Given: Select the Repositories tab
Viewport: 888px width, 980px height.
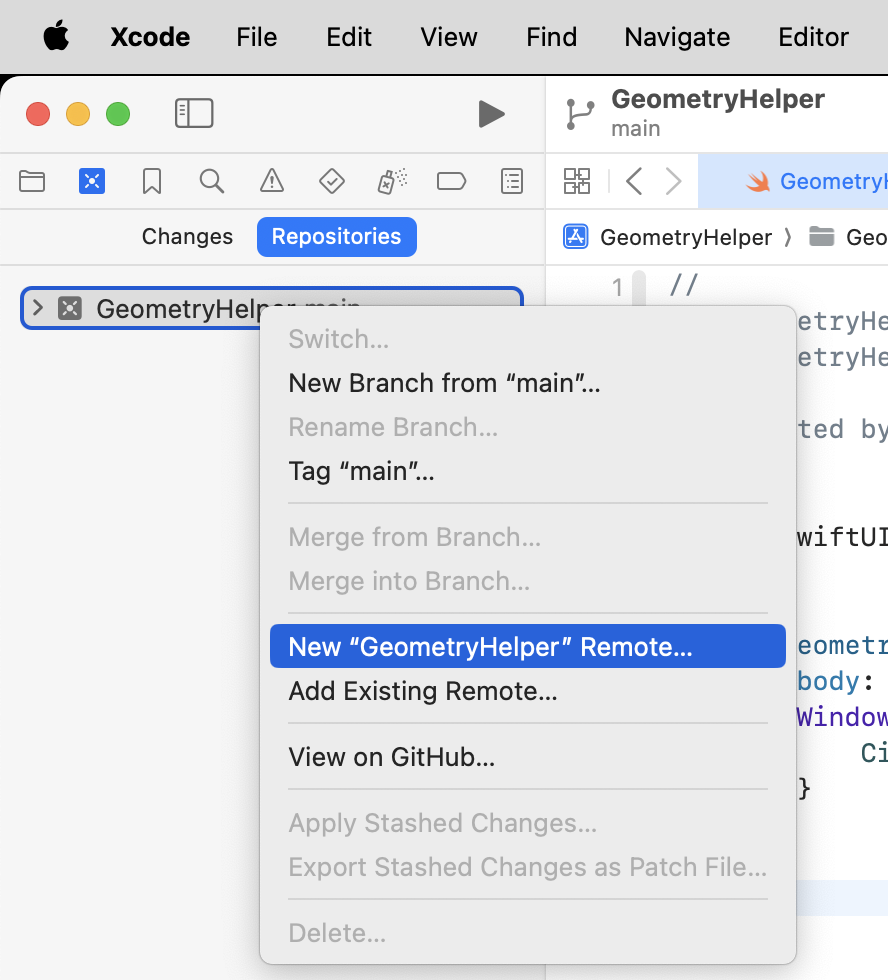Looking at the screenshot, I should coord(336,237).
